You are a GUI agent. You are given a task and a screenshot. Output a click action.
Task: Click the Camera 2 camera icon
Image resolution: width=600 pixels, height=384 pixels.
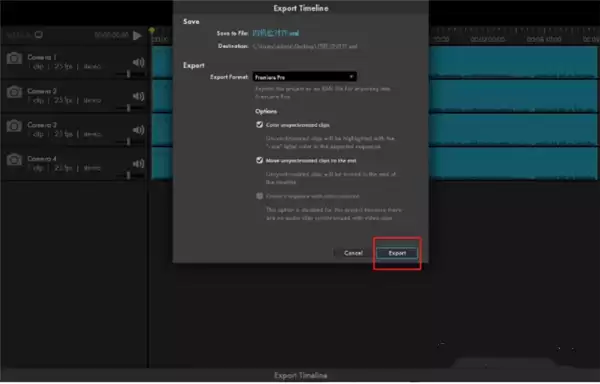[x=14, y=92]
